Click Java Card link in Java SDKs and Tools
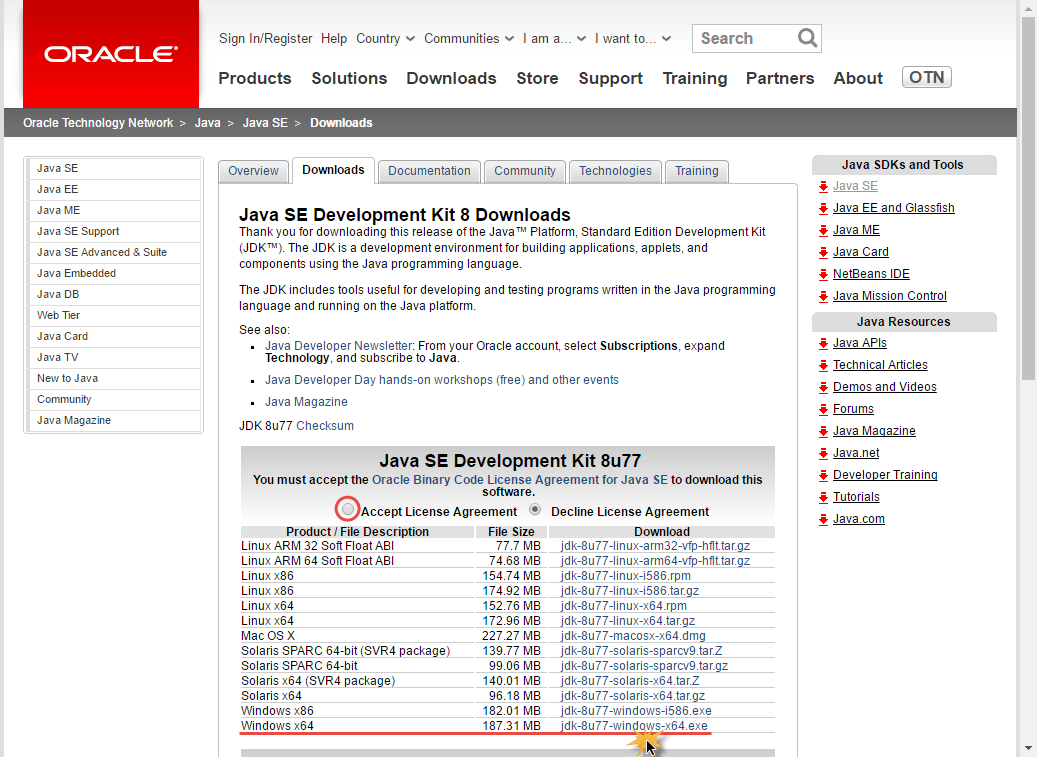Viewport: 1037px width, 757px height. pyautogui.click(x=860, y=252)
